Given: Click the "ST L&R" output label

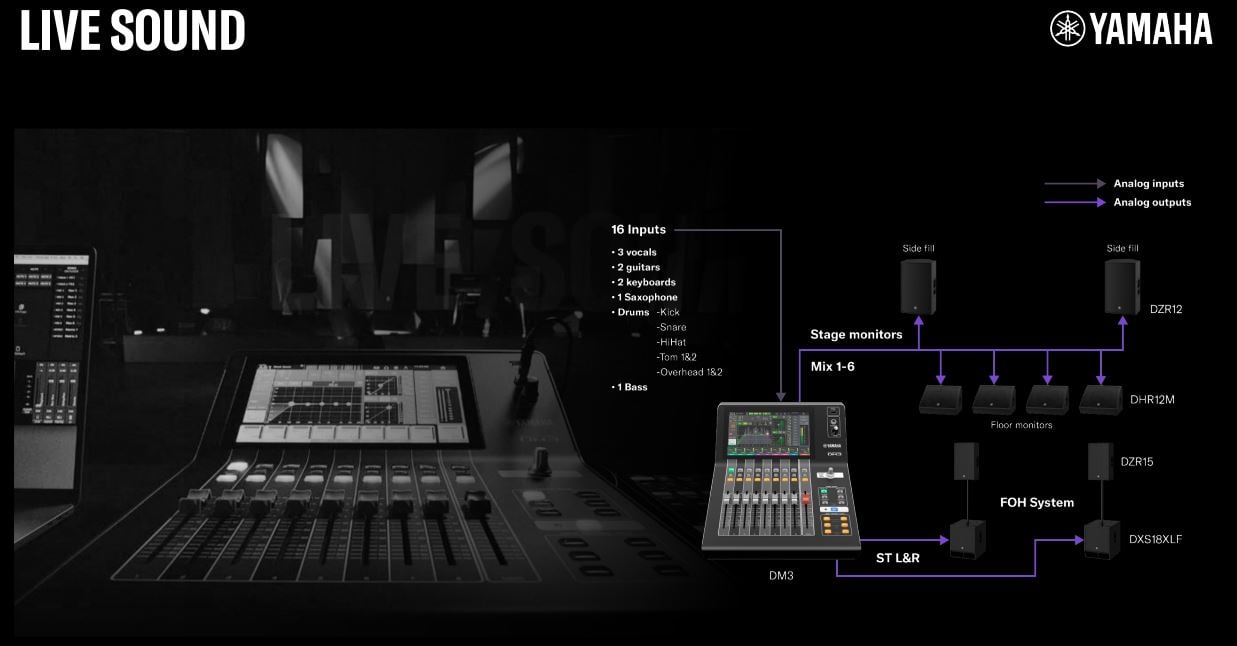Looking at the screenshot, I should point(897,558).
